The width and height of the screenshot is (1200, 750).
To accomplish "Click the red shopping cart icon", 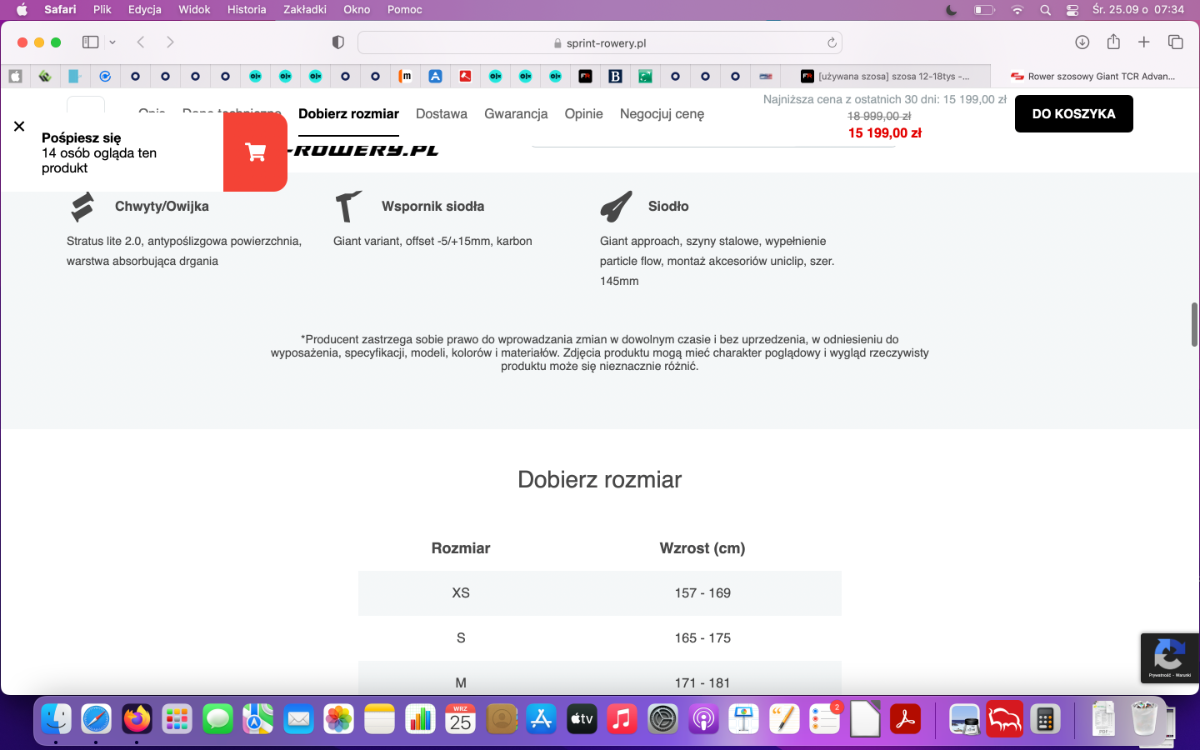I will pyautogui.click(x=255, y=152).
